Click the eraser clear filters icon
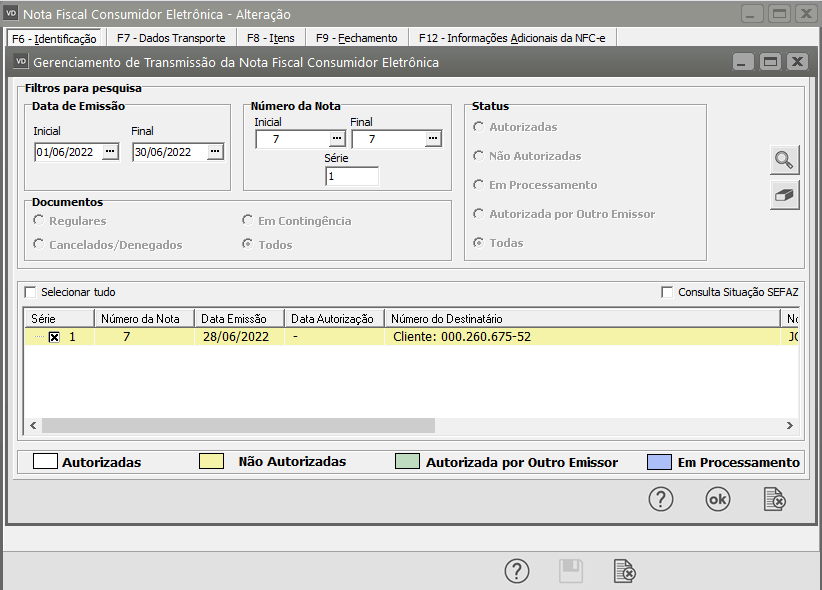The height and width of the screenshot is (590, 822). (x=785, y=195)
